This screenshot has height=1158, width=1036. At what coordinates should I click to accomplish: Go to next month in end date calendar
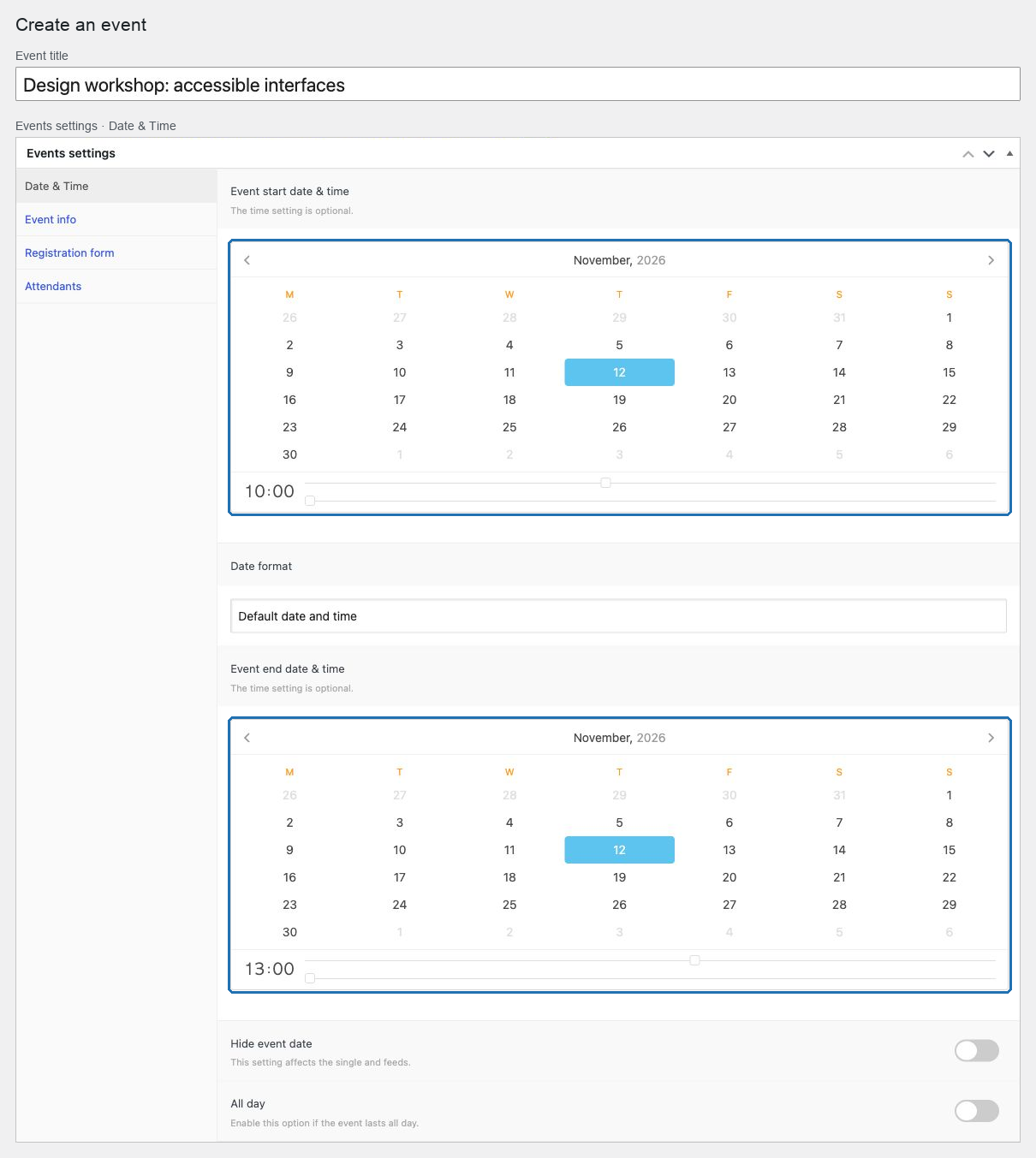coord(991,738)
